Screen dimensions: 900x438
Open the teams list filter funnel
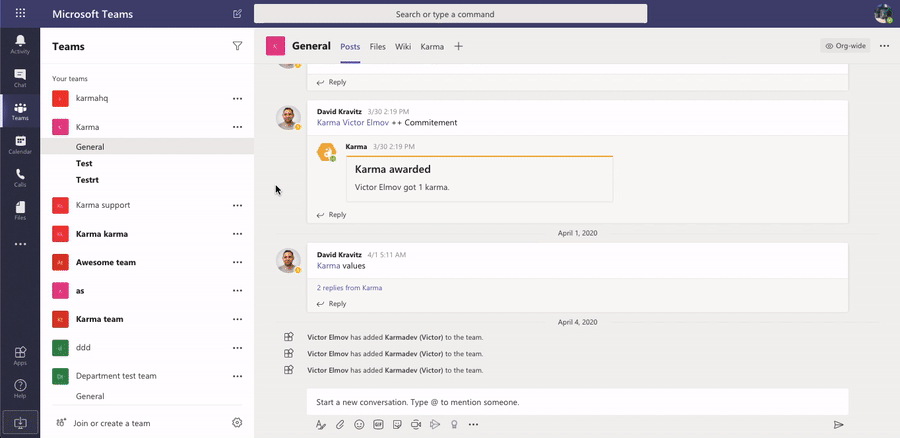click(x=237, y=46)
